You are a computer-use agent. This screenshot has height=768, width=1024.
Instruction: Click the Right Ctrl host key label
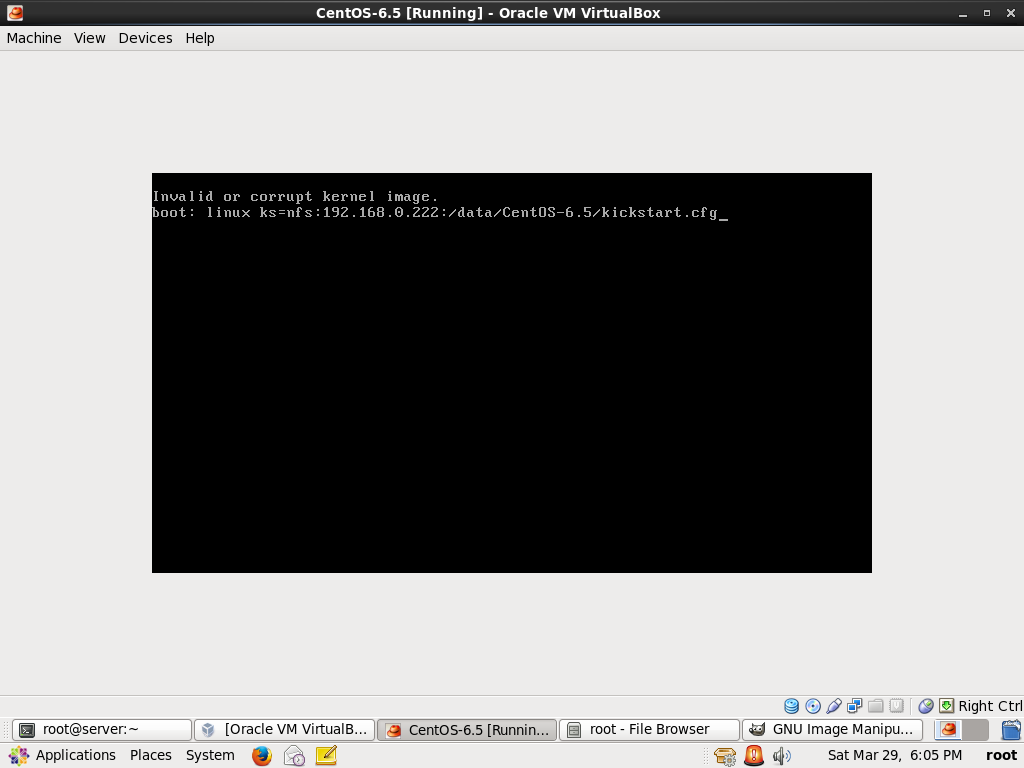pos(990,706)
